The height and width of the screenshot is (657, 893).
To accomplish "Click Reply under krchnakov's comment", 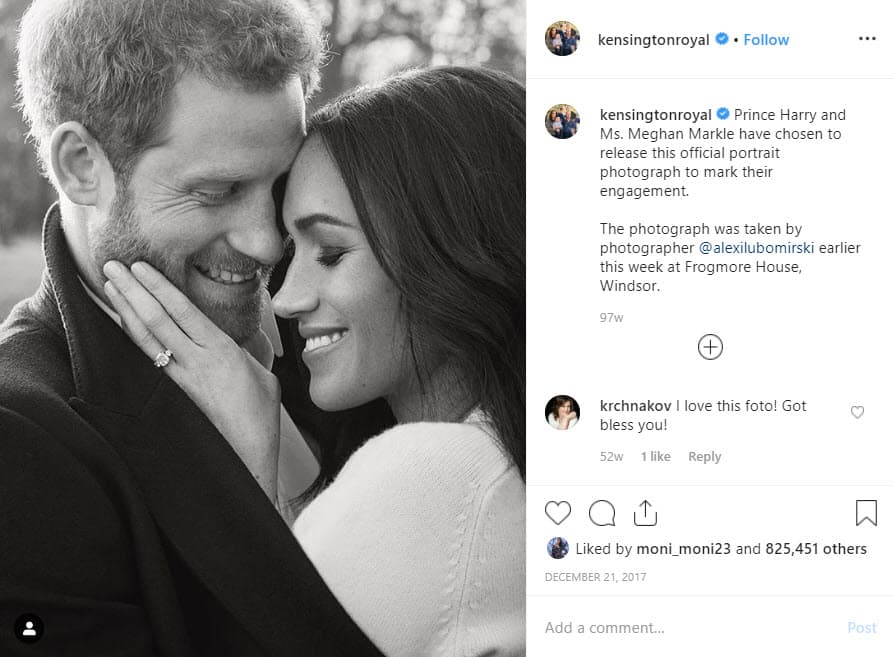I will 705,456.
